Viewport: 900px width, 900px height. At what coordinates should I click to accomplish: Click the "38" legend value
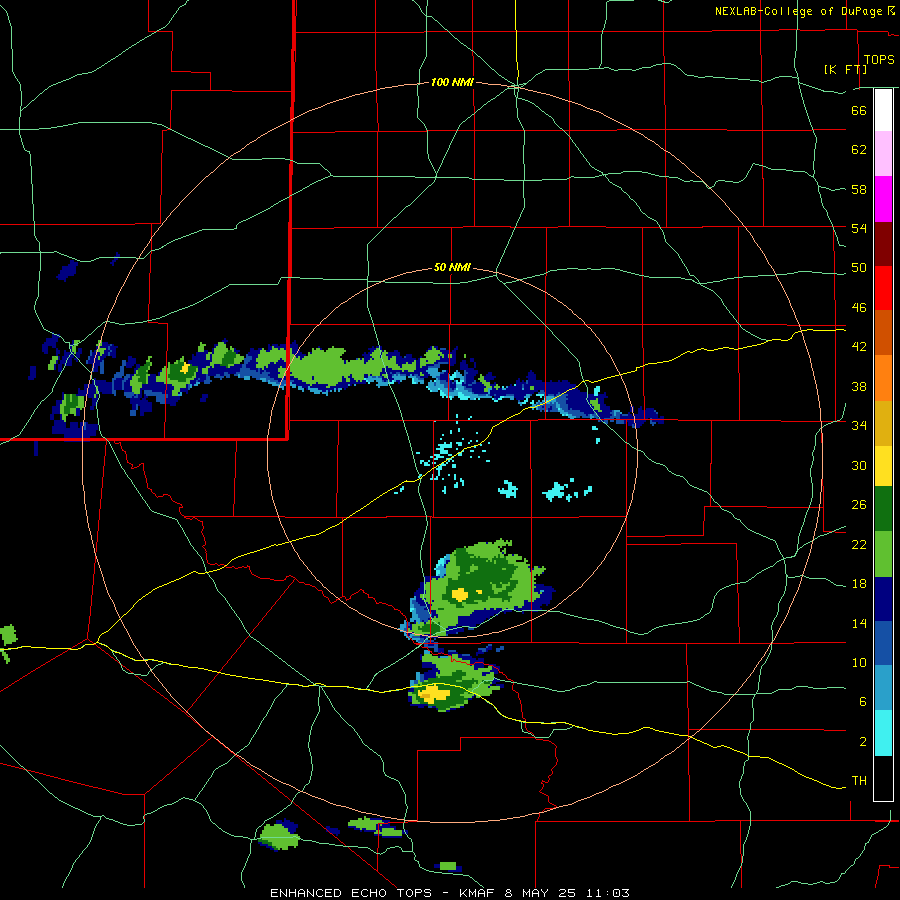tap(859, 387)
